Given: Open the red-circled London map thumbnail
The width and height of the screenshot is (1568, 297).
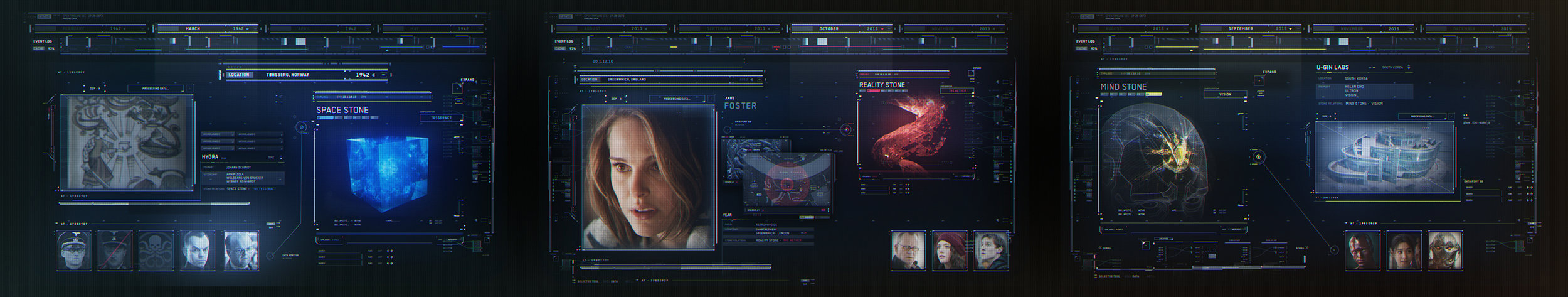Looking at the screenshot, I should pos(788,183).
